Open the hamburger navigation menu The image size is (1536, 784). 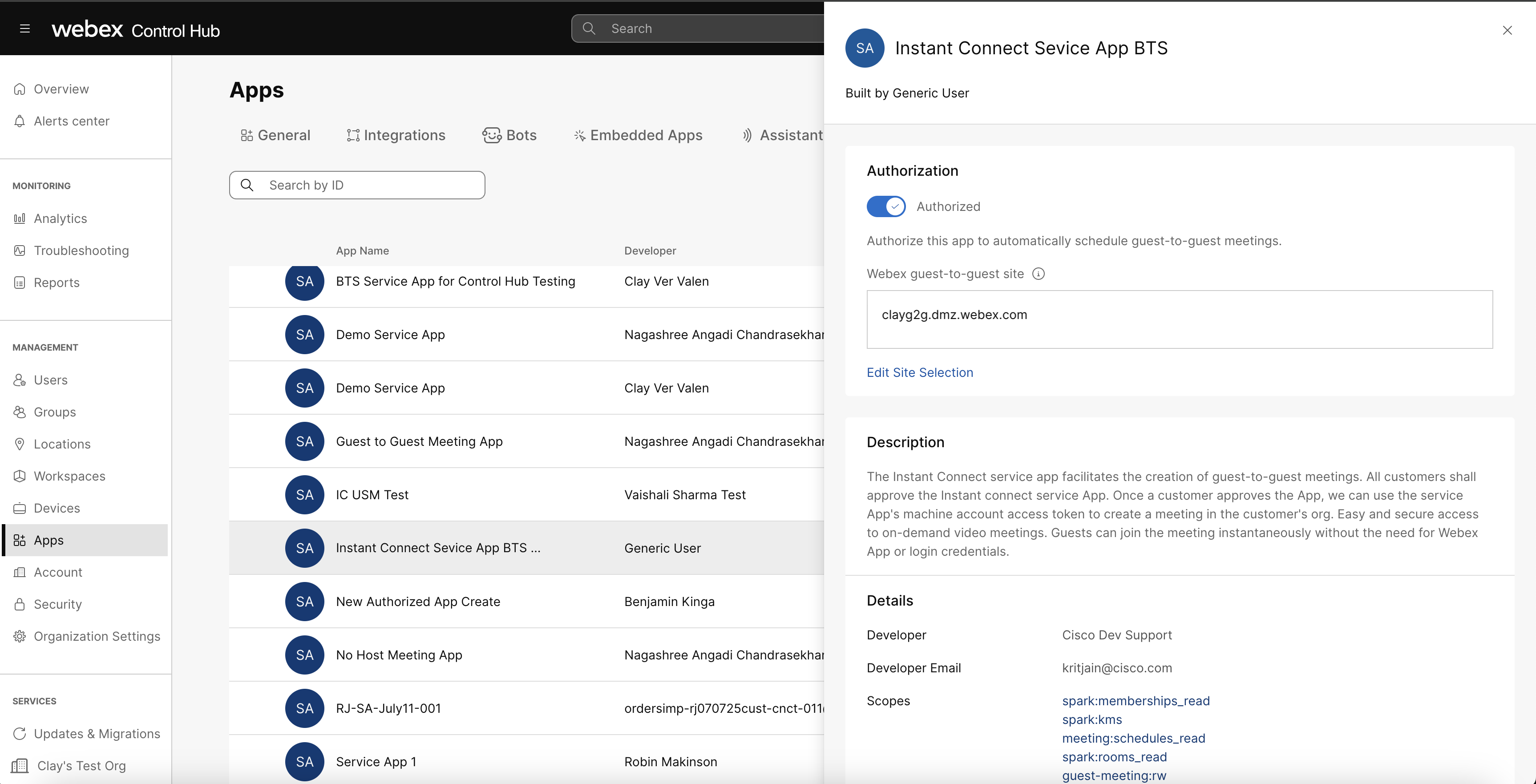[x=24, y=28]
